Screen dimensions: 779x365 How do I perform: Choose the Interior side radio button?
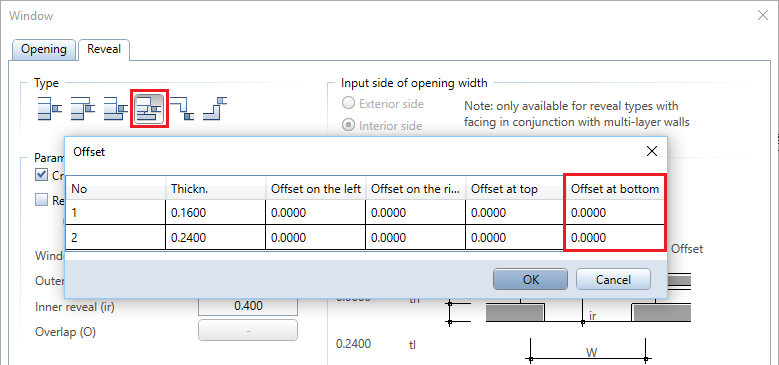tap(349, 125)
